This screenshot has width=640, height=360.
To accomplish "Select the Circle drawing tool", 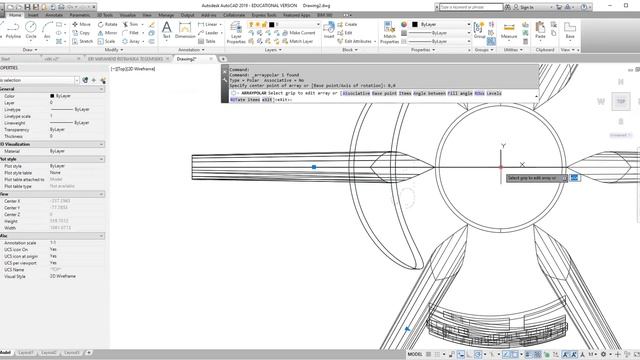I will [x=31, y=31].
